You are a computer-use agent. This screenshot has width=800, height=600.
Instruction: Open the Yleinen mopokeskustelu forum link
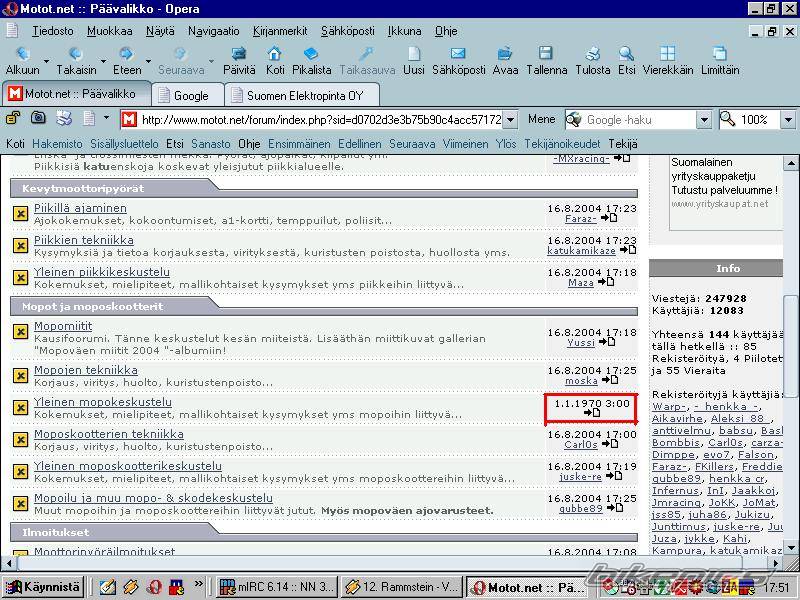click(x=103, y=403)
